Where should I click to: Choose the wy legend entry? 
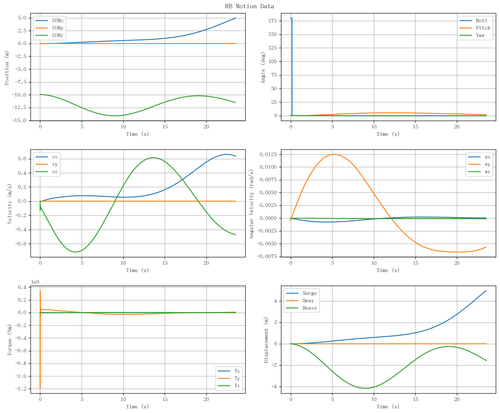479,164
